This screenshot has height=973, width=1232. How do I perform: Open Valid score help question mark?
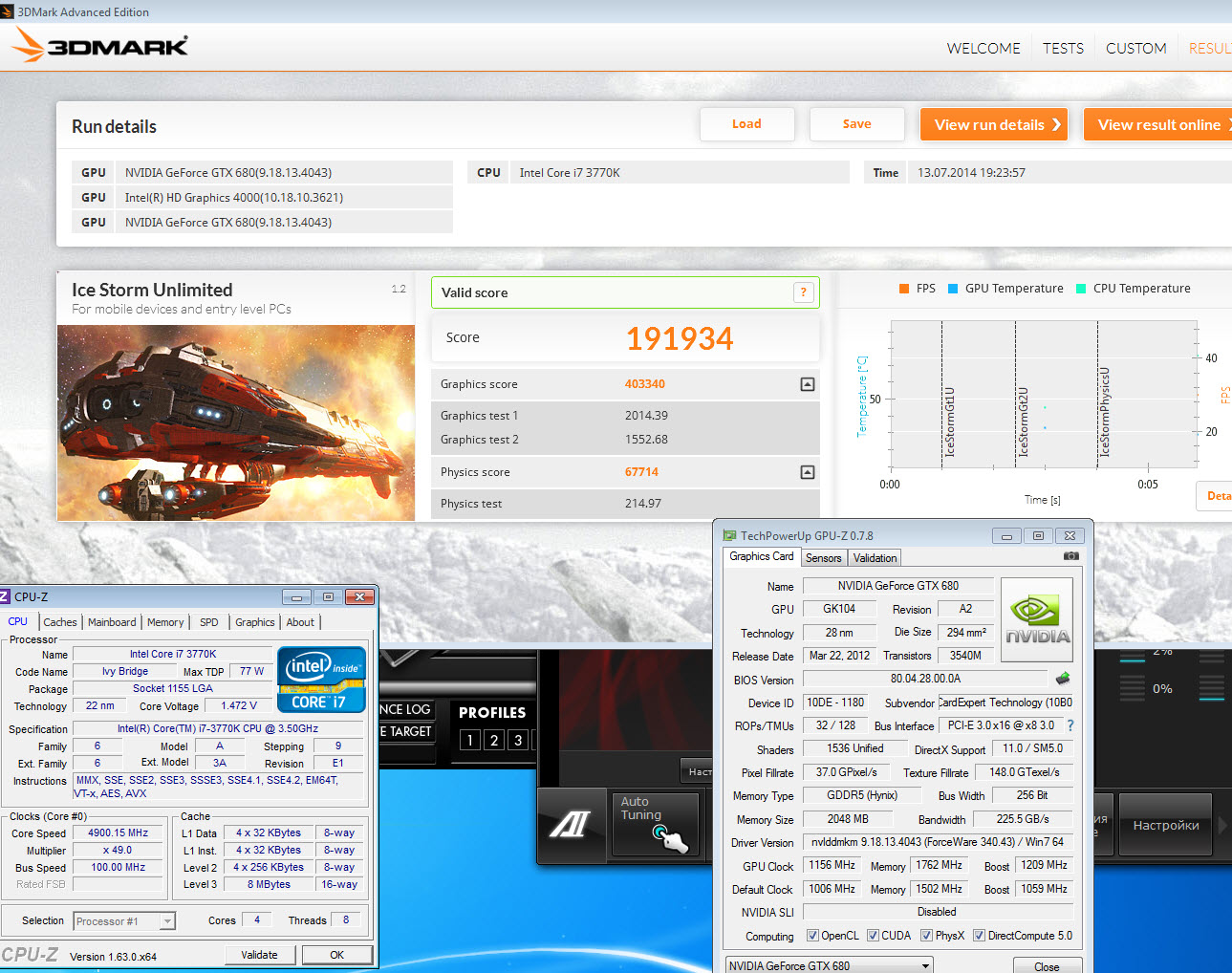803,292
